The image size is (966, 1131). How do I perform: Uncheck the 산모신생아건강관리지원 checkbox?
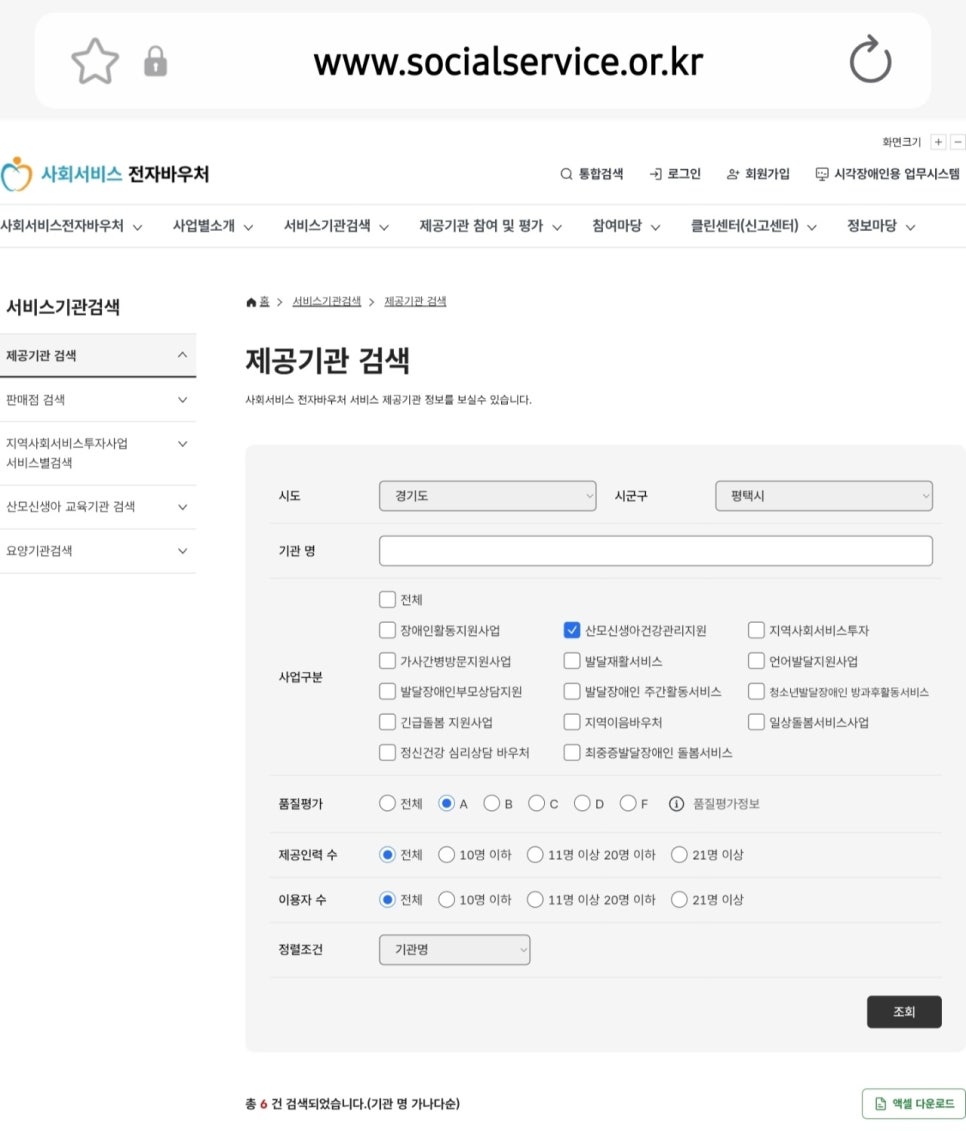[x=572, y=631]
